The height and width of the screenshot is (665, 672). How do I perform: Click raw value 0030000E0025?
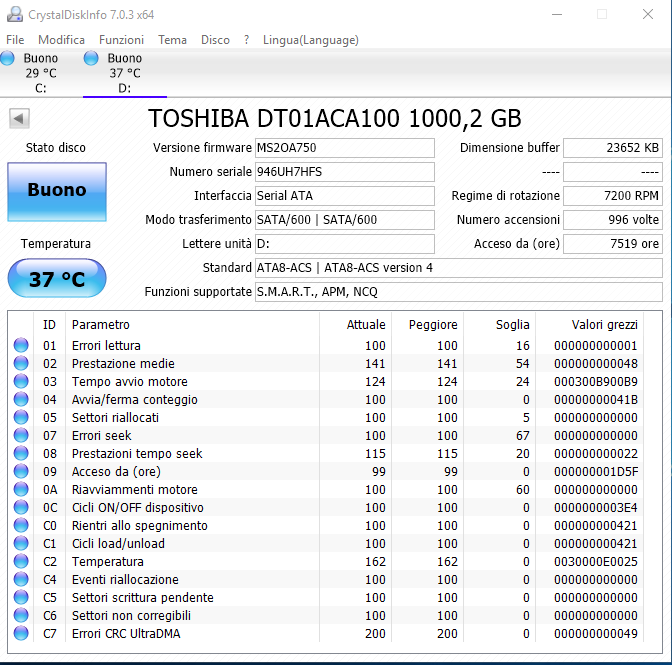596,561
